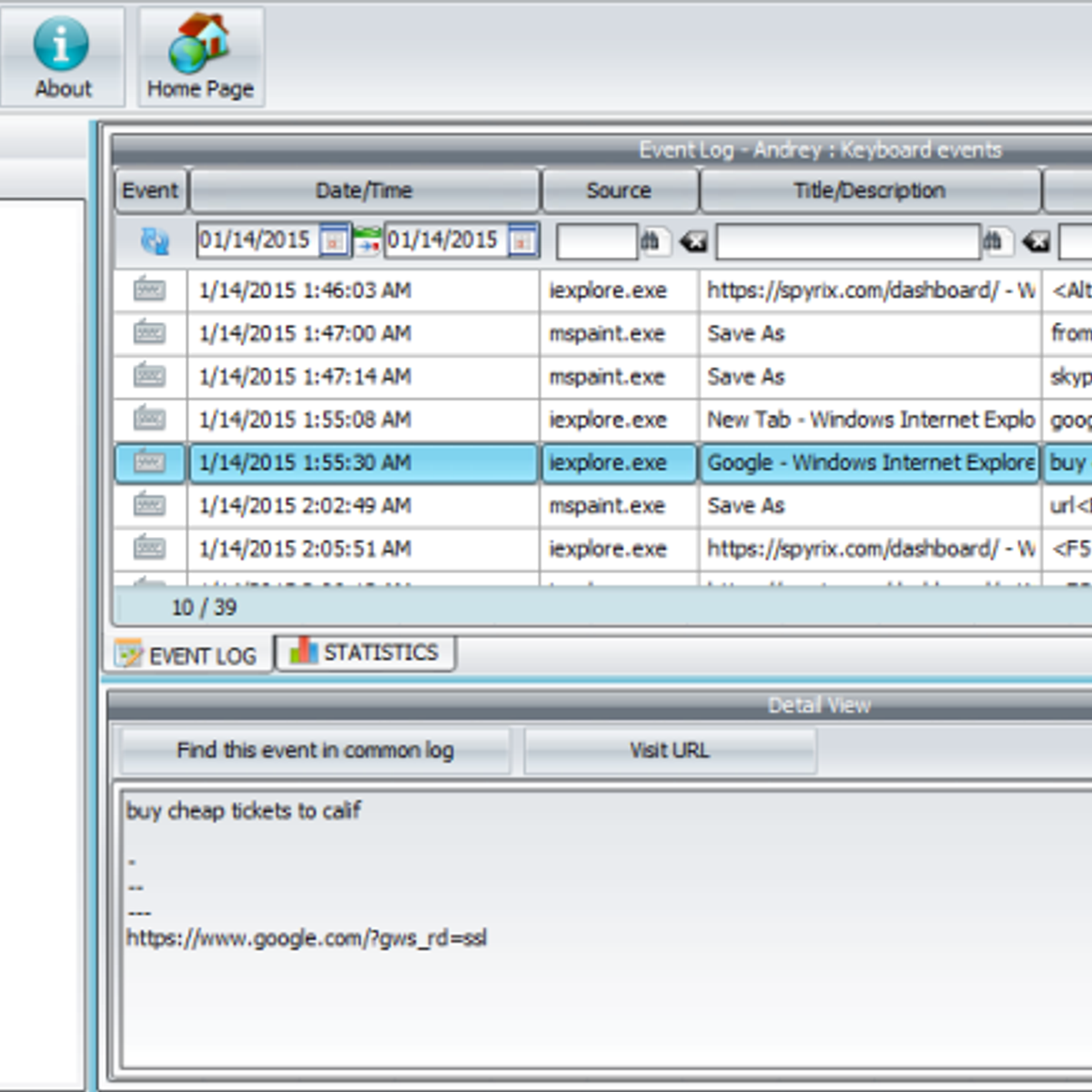The image size is (1092, 1092).
Task: Click inside the Source filter input field
Action: pos(596,241)
